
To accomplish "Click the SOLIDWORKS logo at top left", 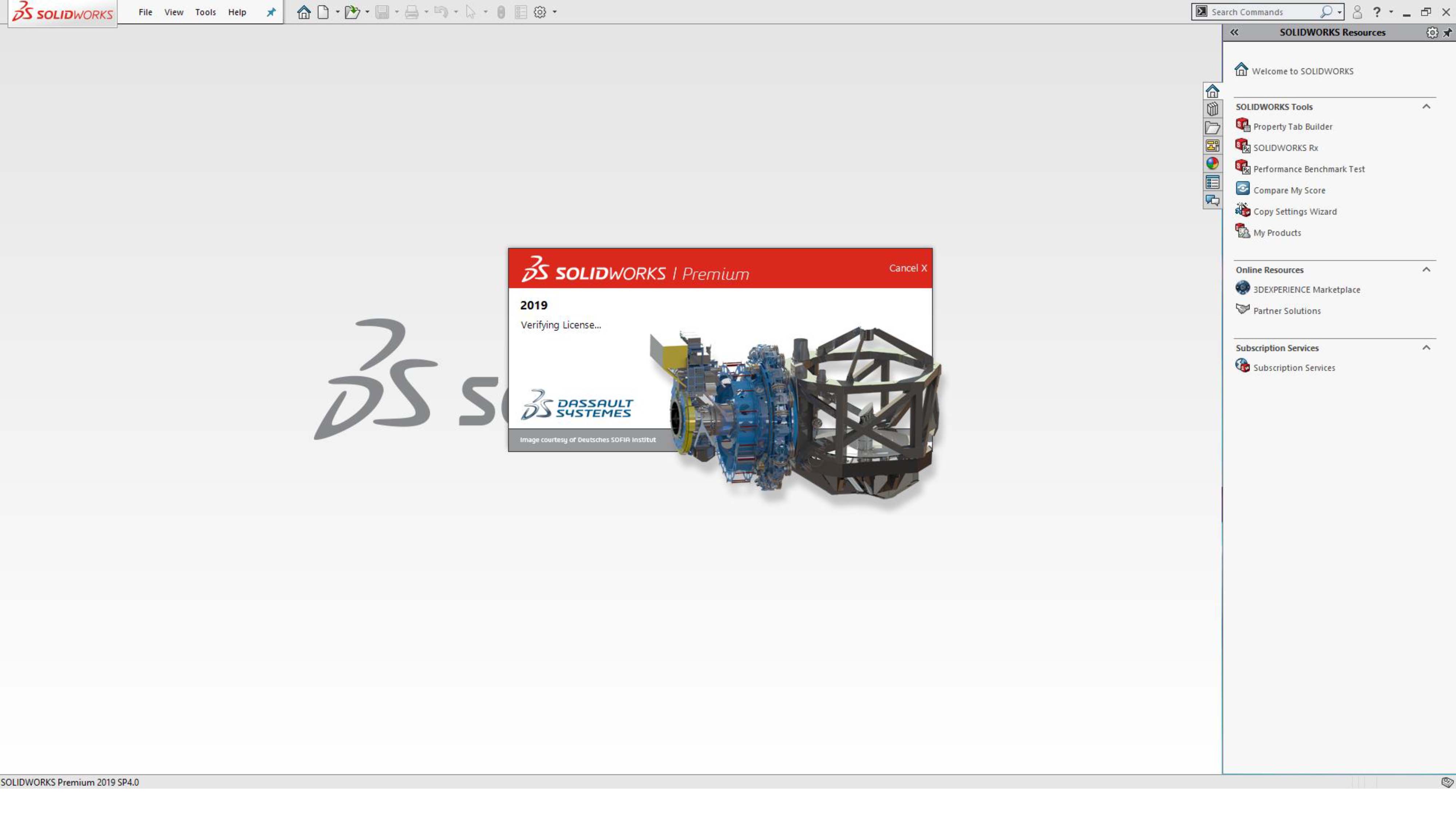I will coord(63,12).
